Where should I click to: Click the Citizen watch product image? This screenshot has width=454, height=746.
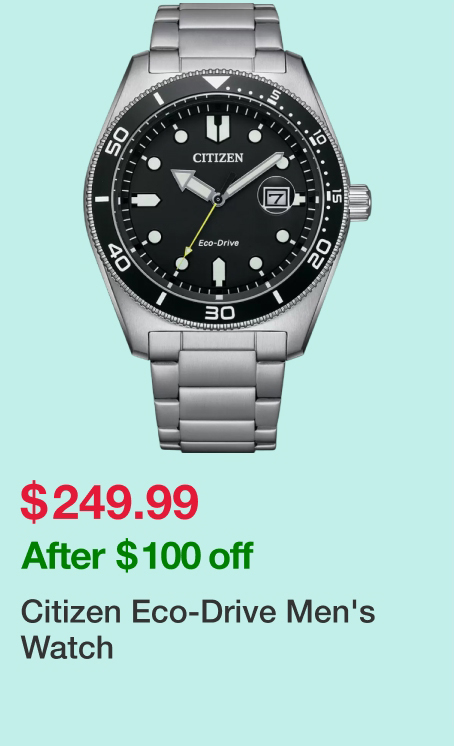tap(228, 227)
